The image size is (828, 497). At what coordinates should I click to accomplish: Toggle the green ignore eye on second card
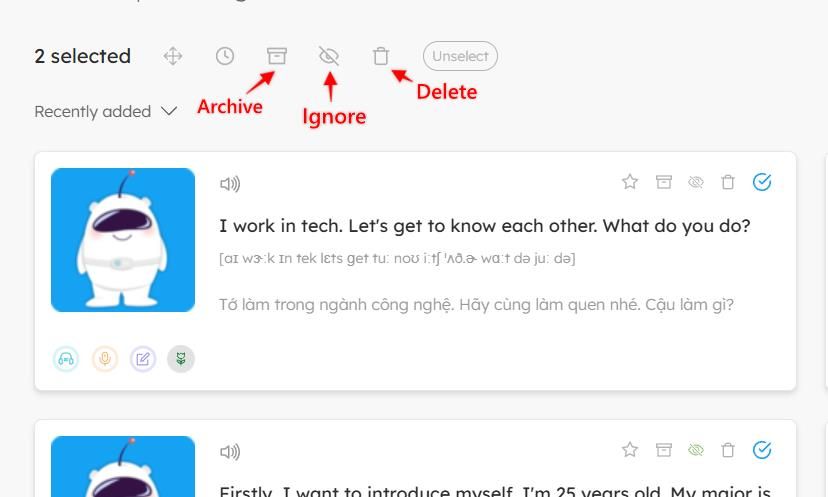[x=696, y=450]
